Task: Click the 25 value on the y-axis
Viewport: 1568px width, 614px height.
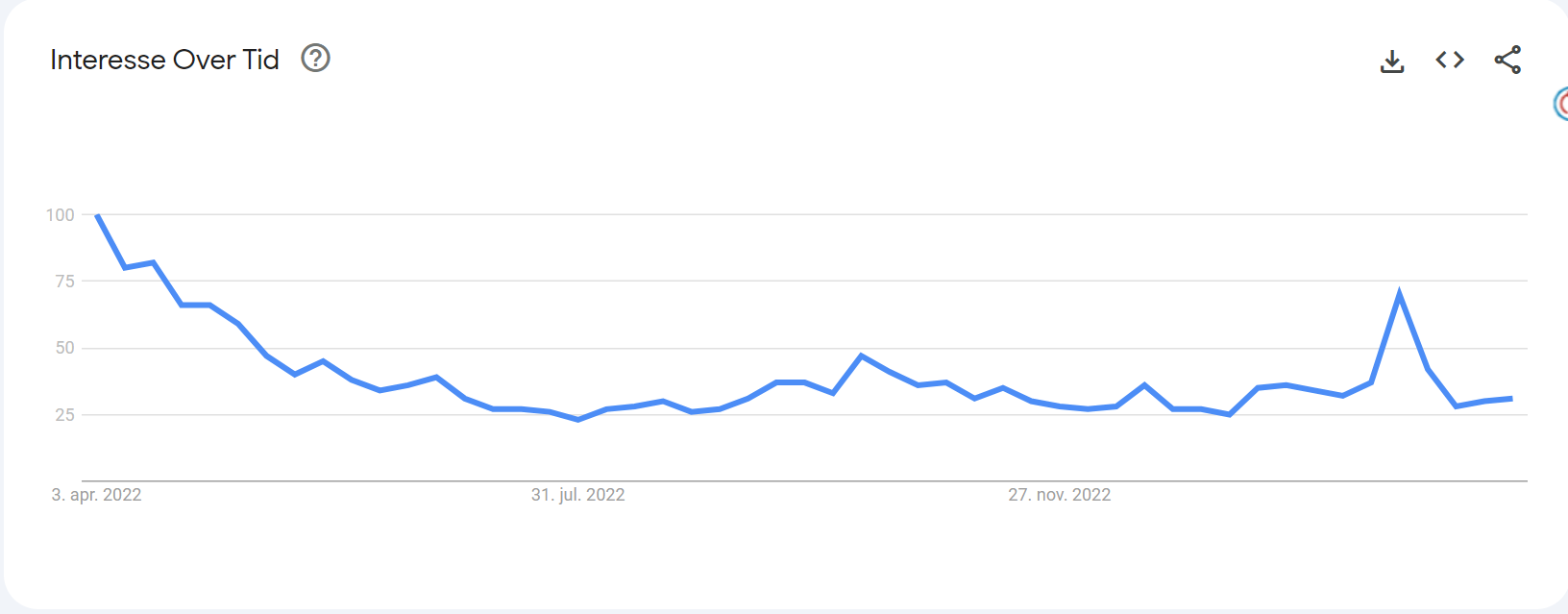Action: (x=64, y=415)
